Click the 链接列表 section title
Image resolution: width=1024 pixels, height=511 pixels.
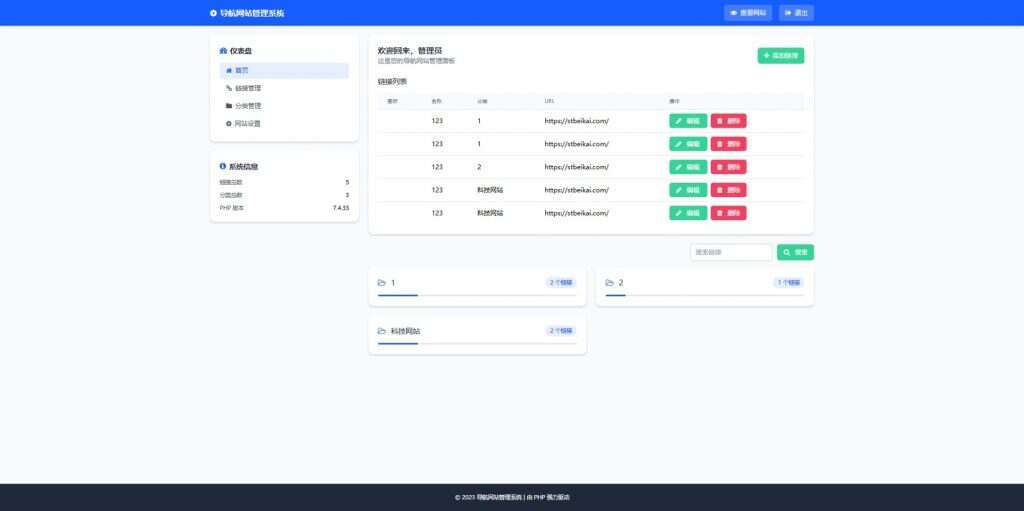(392, 82)
